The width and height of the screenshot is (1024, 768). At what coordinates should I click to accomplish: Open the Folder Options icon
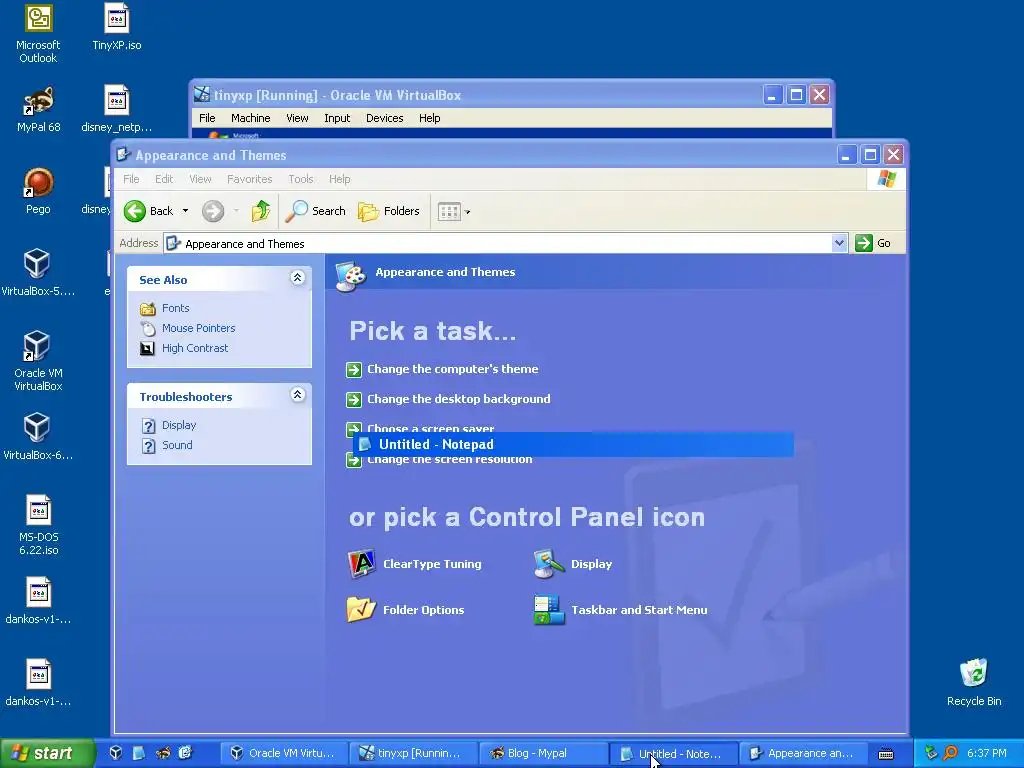[x=406, y=610]
